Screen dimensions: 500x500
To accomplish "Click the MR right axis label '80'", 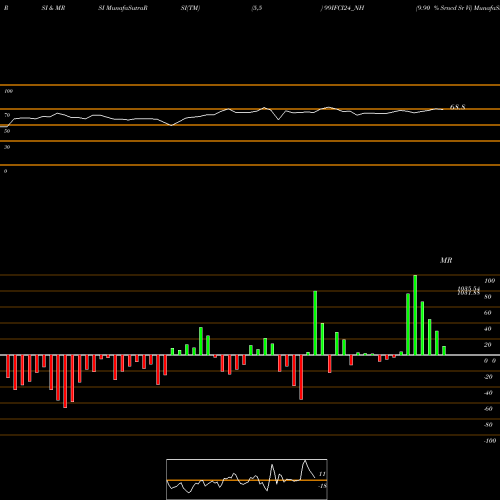I will coord(488,297).
